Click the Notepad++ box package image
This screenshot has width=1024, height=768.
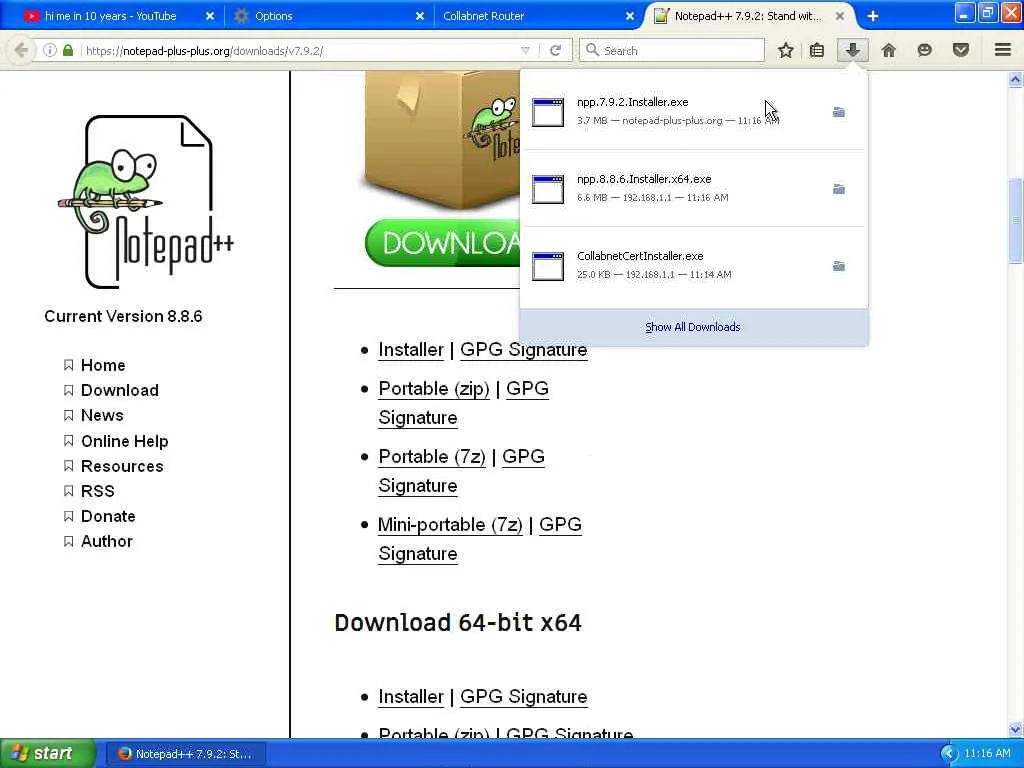click(441, 140)
